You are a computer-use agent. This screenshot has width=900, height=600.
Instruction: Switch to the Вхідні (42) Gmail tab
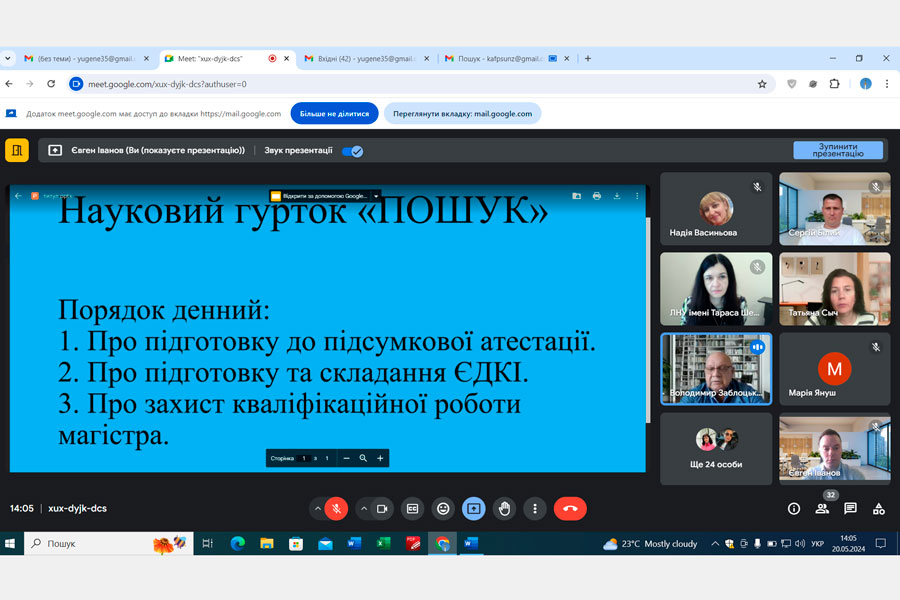(367, 59)
